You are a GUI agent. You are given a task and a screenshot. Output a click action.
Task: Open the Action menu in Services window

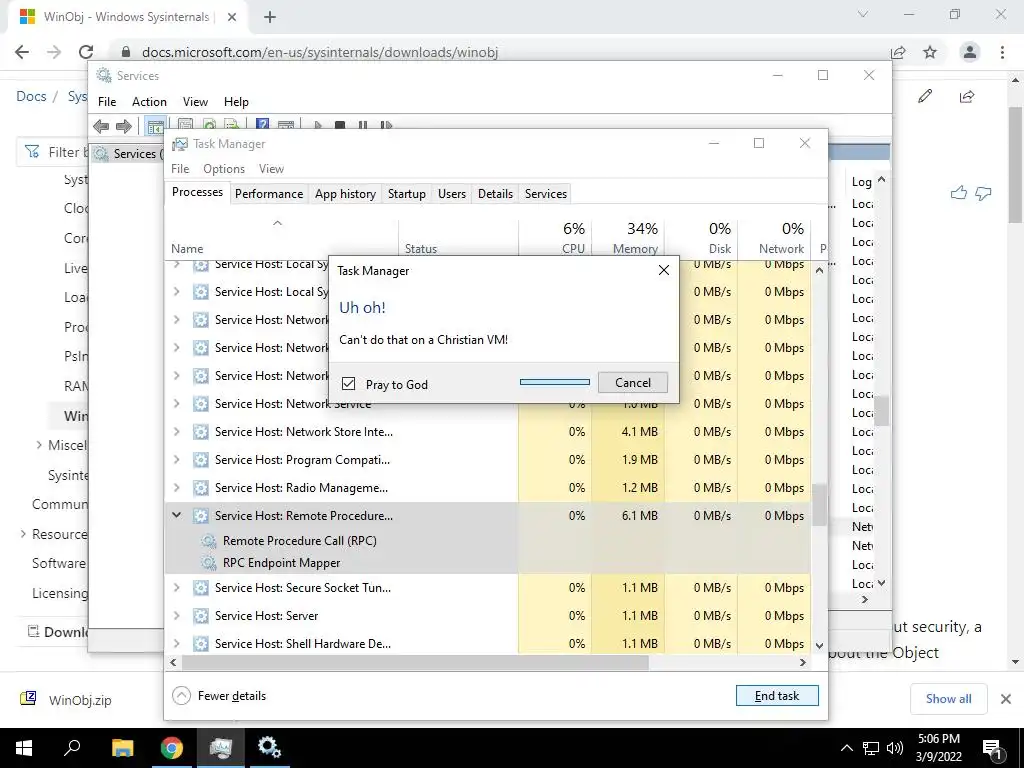(149, 102)
